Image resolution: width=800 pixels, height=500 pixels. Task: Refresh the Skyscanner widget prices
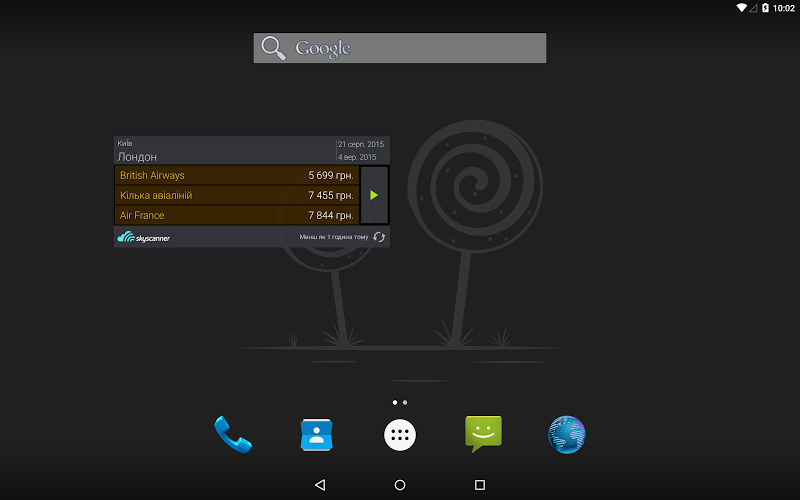379,237
